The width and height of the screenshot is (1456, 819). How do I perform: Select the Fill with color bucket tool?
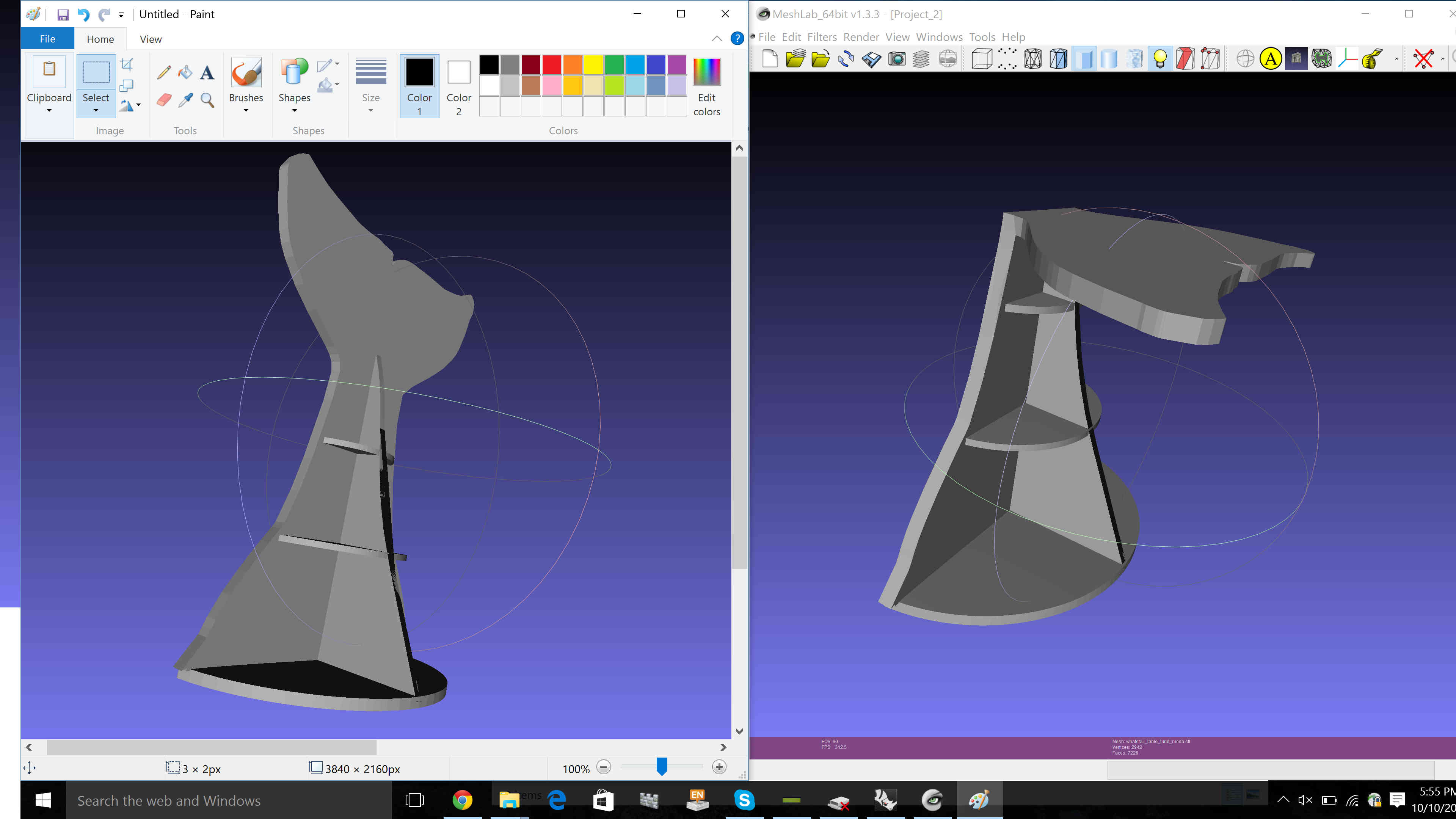click(x=185, y=72)
